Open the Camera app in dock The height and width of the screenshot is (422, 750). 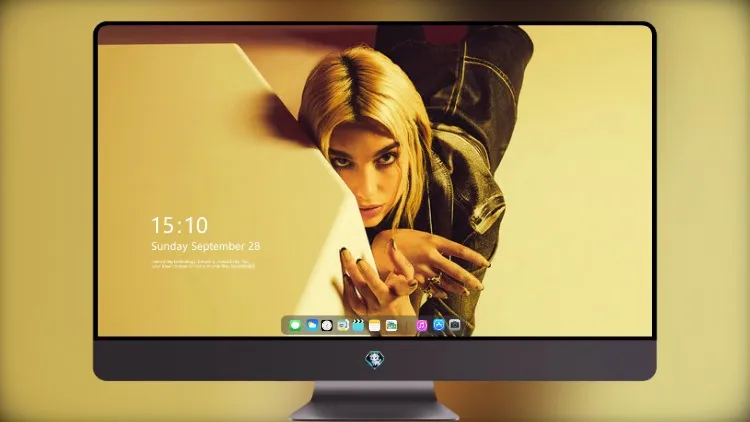(455, 325)
